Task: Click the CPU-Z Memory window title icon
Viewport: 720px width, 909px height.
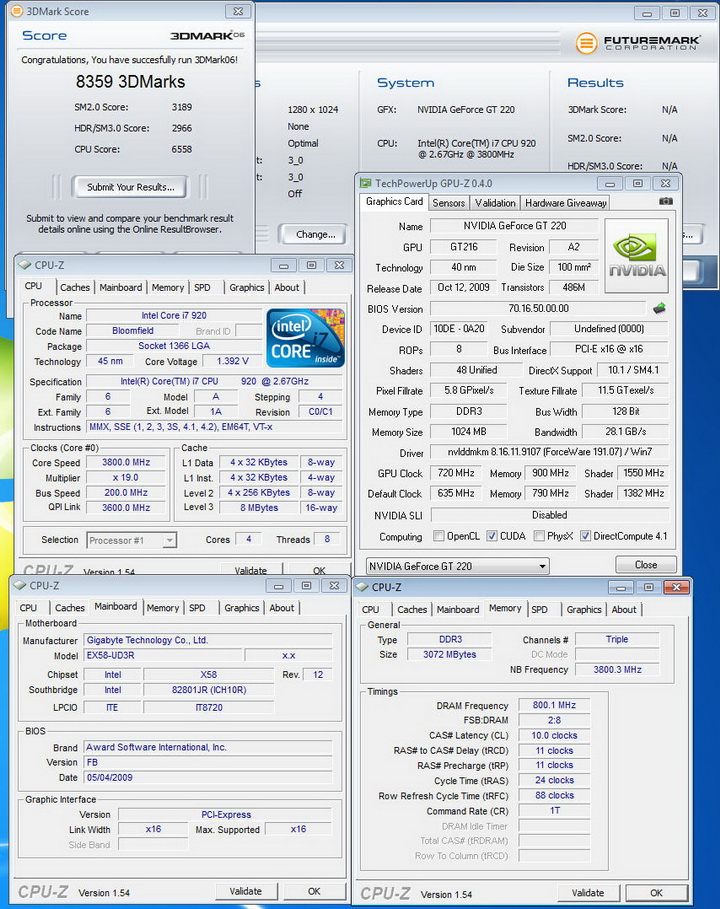Action: [362, 587]
